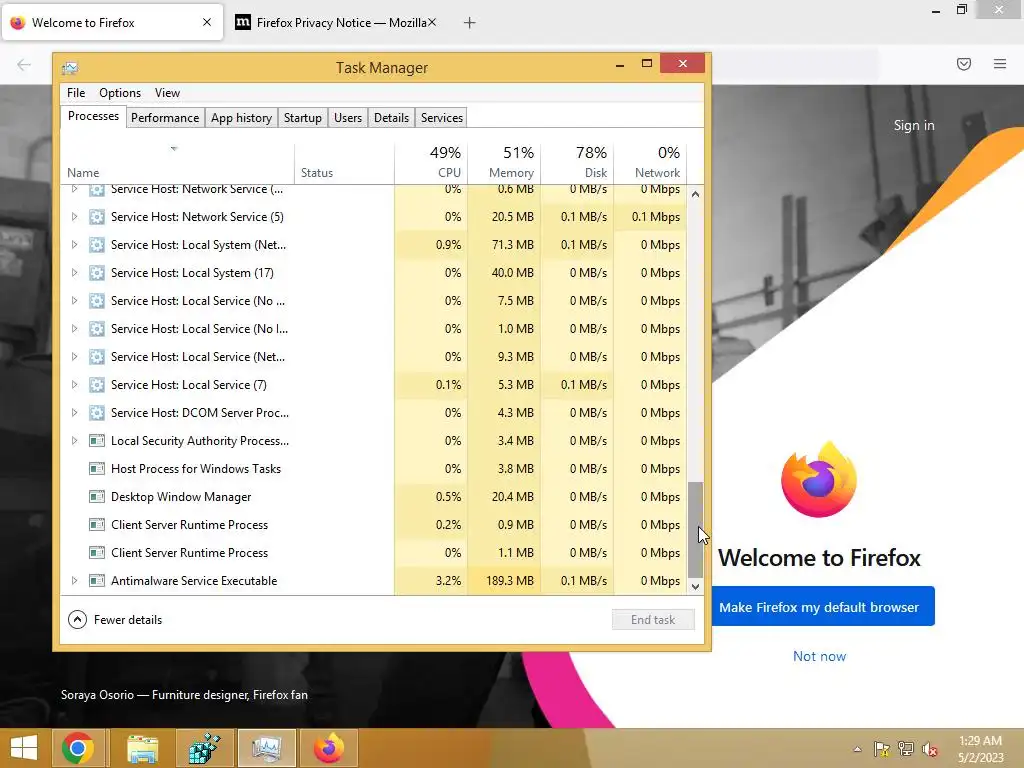Click the Not now link
Screen dimensions: 1024x768
point(819,656)
